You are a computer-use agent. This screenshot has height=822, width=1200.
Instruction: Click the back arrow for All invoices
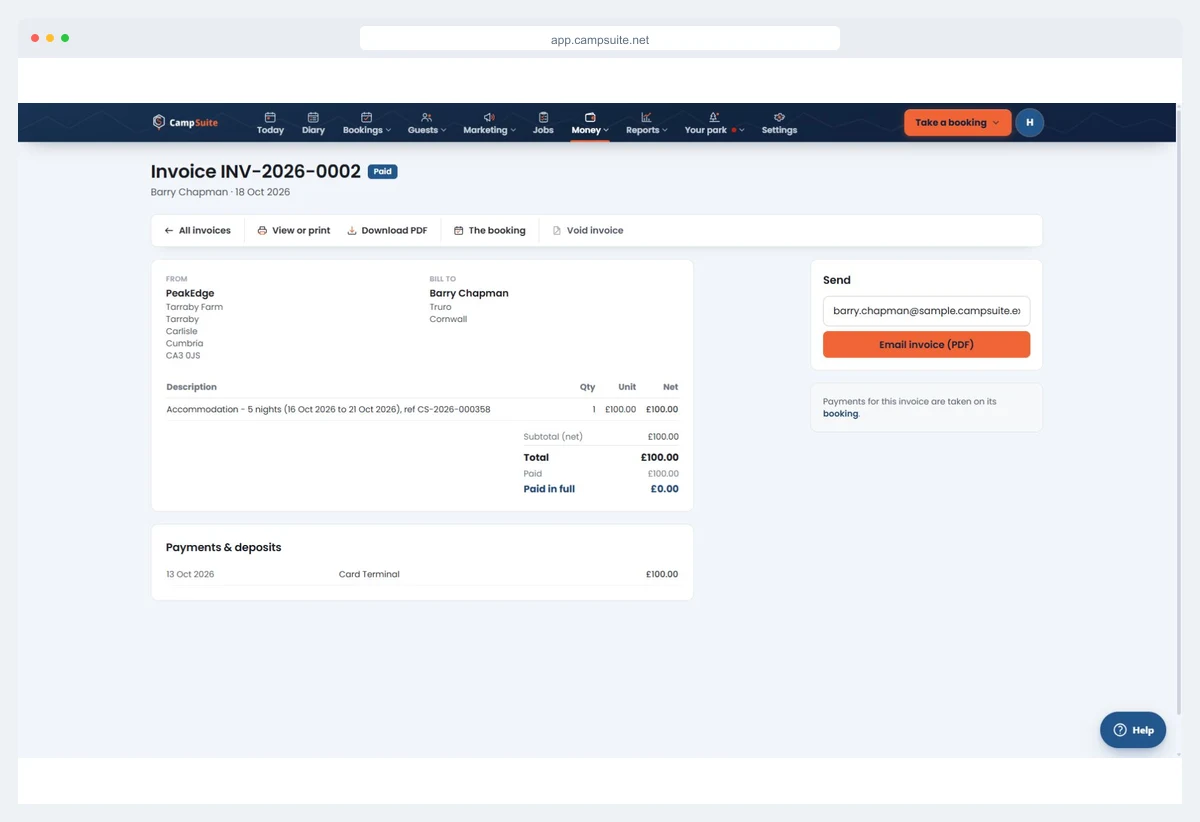(169, 230)
